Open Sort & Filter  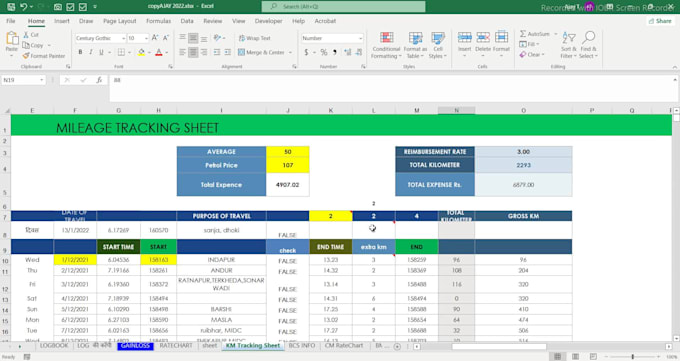click(569, 45)
